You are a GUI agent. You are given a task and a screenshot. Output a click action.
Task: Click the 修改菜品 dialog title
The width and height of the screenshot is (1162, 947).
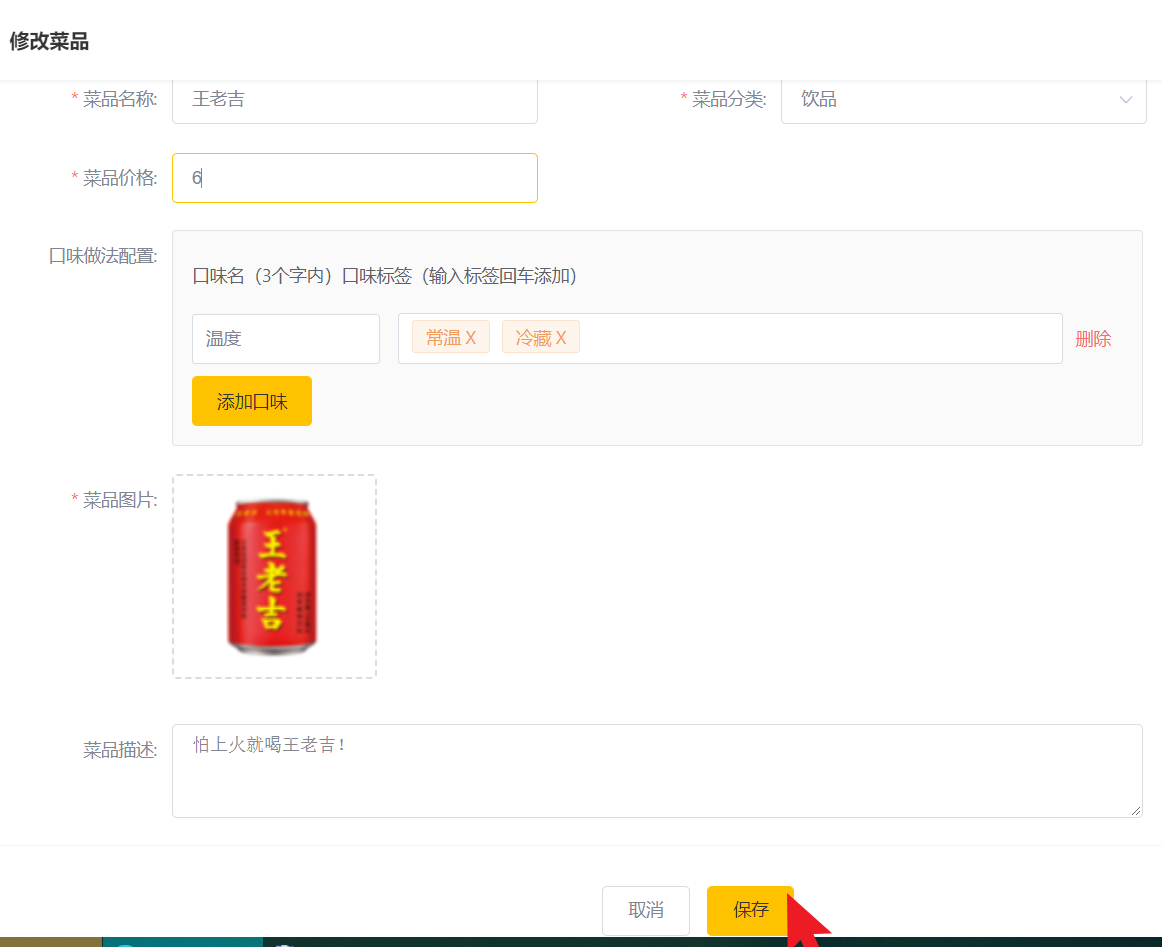49,41
